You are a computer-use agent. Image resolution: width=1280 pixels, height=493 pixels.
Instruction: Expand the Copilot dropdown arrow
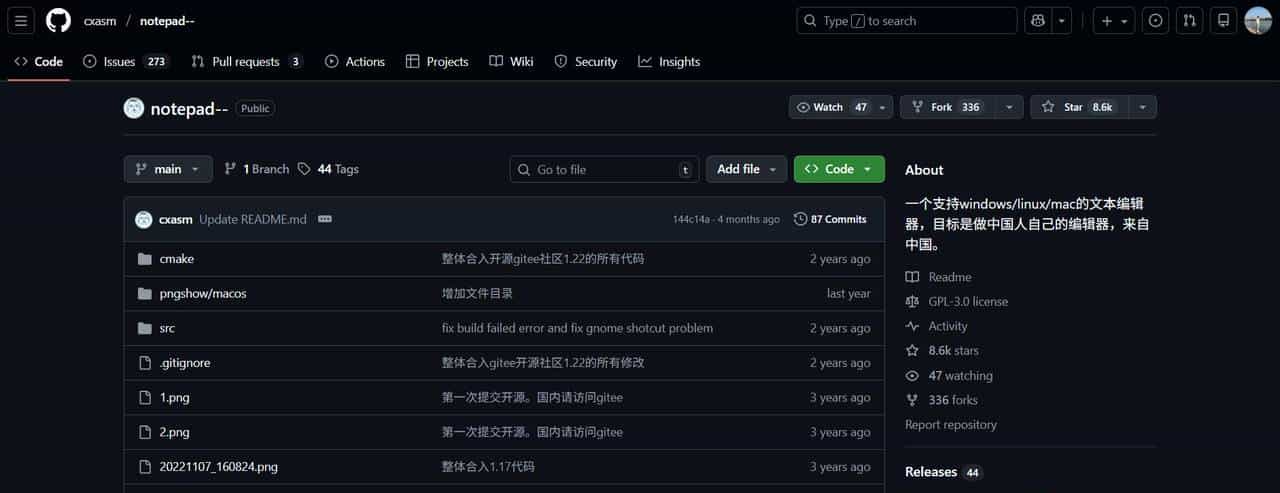[x=1062, y=21]
